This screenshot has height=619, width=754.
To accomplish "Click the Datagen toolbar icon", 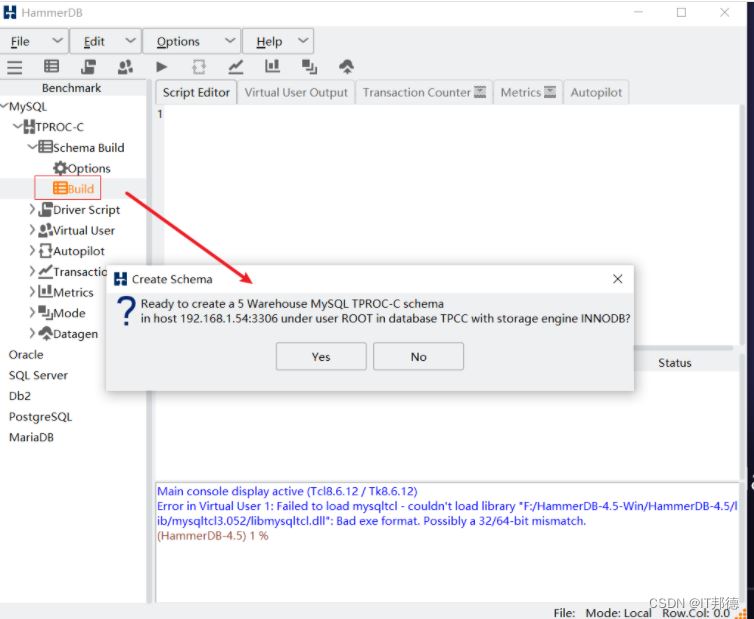I will point(346,67).
